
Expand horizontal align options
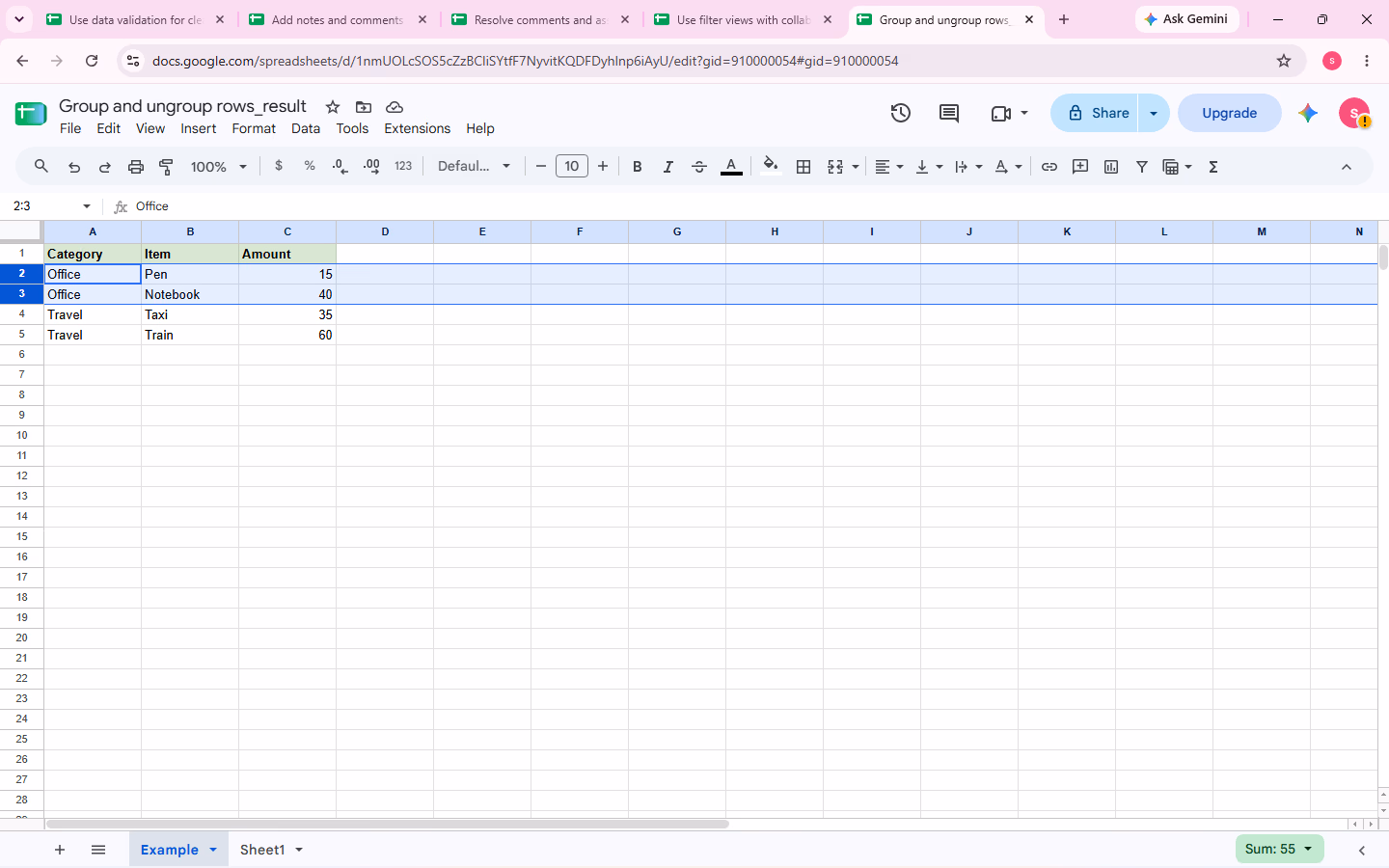click(889, 167)
